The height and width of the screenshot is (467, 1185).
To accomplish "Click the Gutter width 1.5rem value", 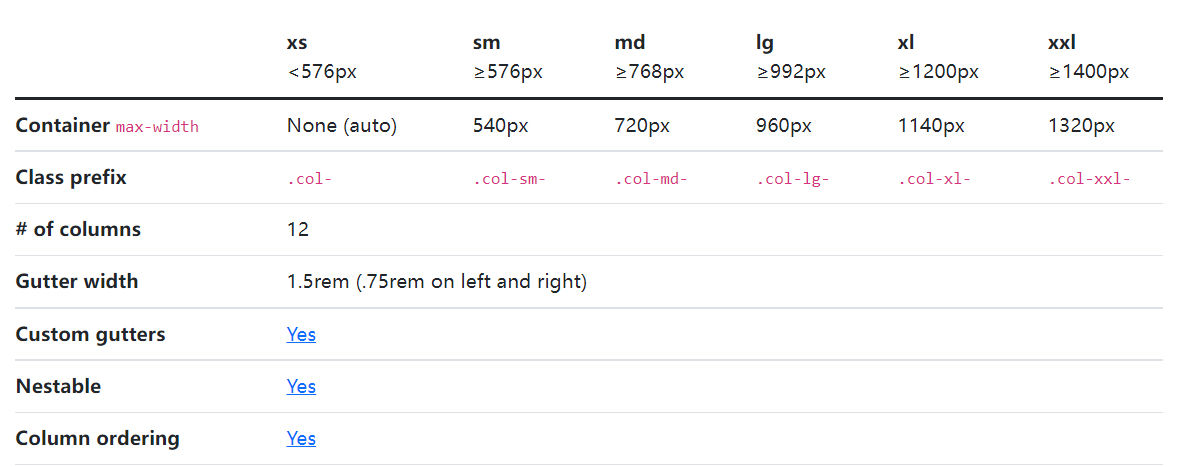I will tap(436, 282).
